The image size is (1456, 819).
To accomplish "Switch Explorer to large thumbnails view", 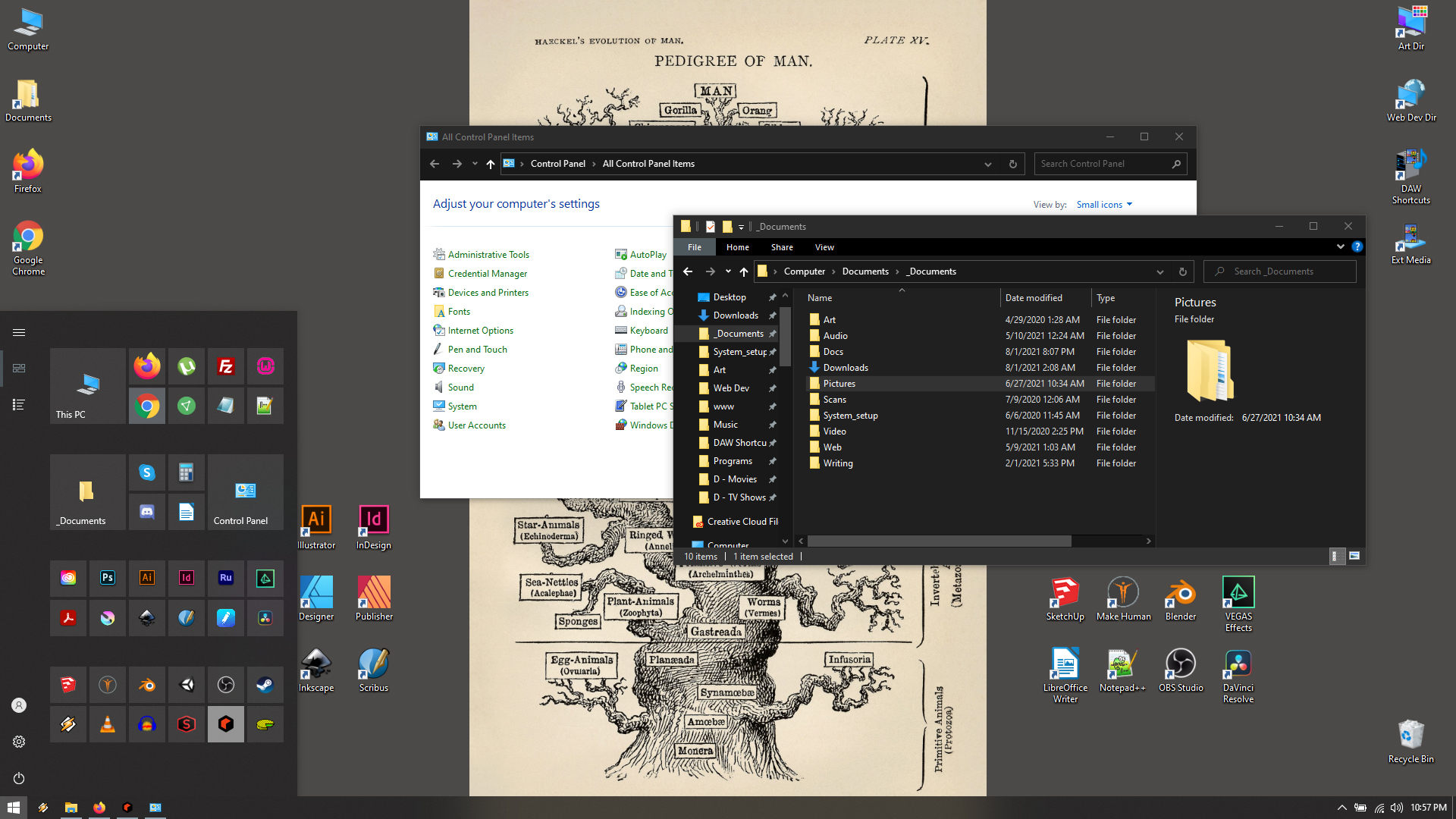I will [1354, 556].
